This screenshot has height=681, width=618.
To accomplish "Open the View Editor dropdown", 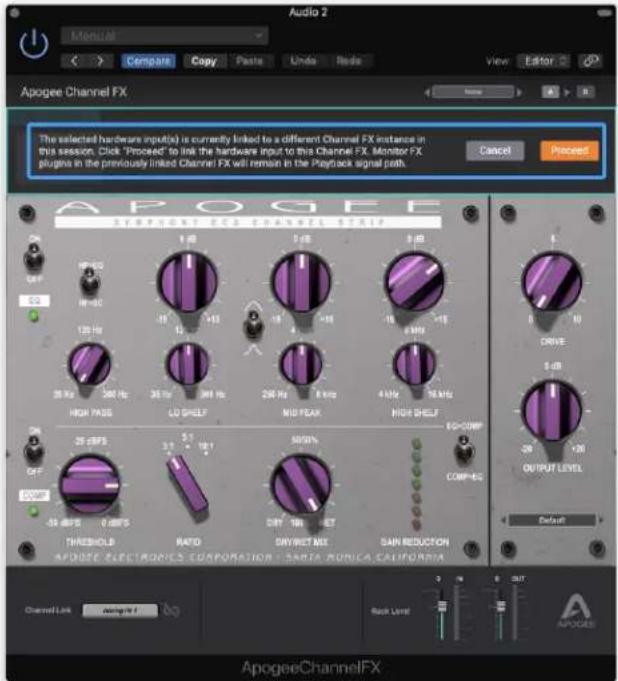I will click(x=543, y=61).
